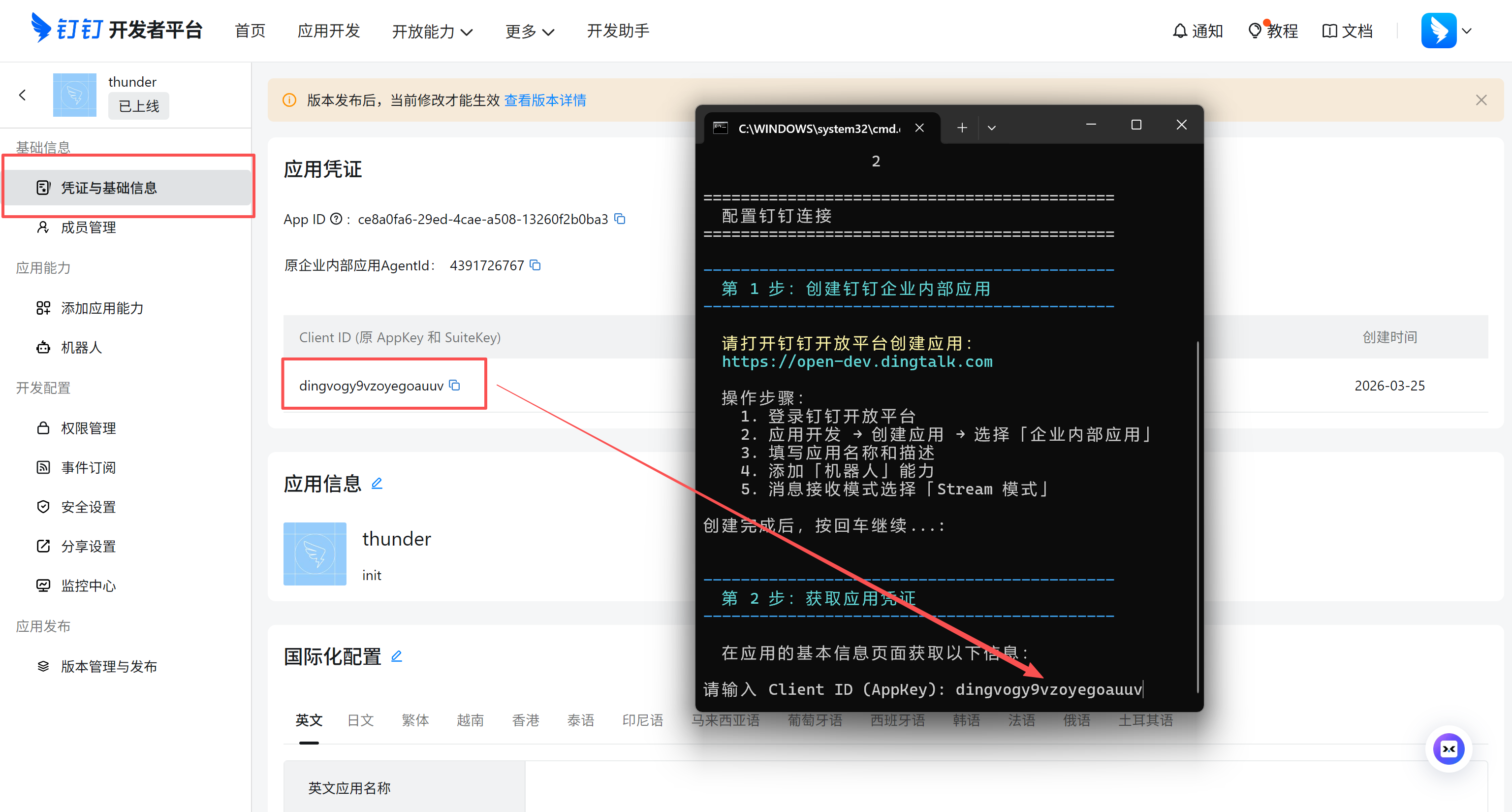Copy the AgentId number
The width and height of the screenshot is (1512, 812).
pos(535,265)
